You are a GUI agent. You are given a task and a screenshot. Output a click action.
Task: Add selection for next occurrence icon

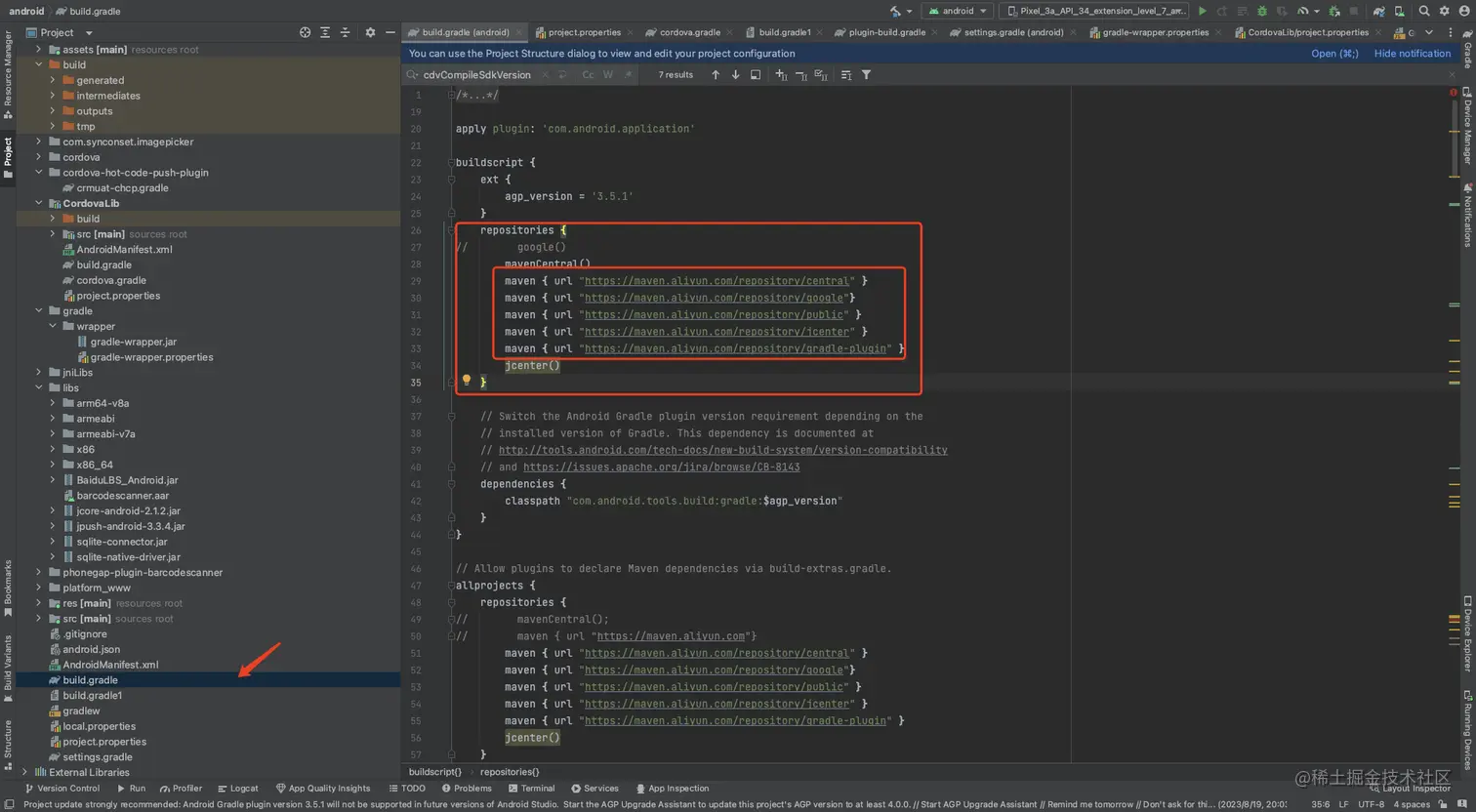[781, 74]
